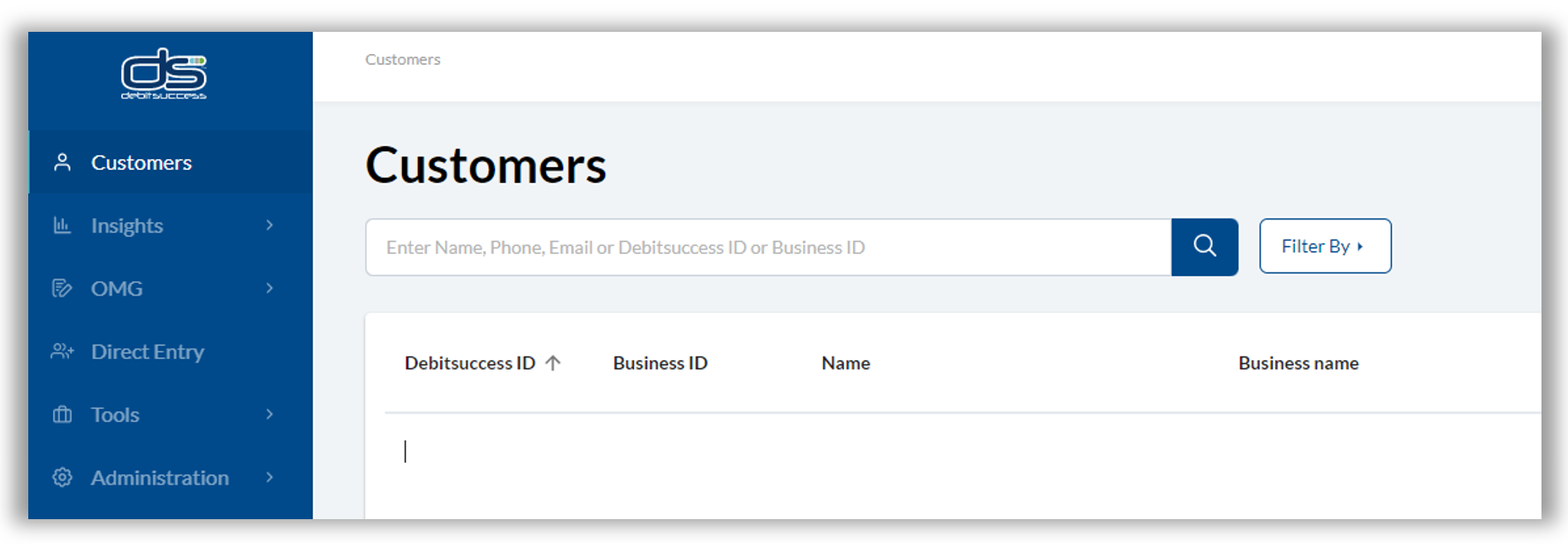Screen dimensions: 1568x551
Task: Click the Customers person icon in sidebar
Action: click(x=62, y=163)
